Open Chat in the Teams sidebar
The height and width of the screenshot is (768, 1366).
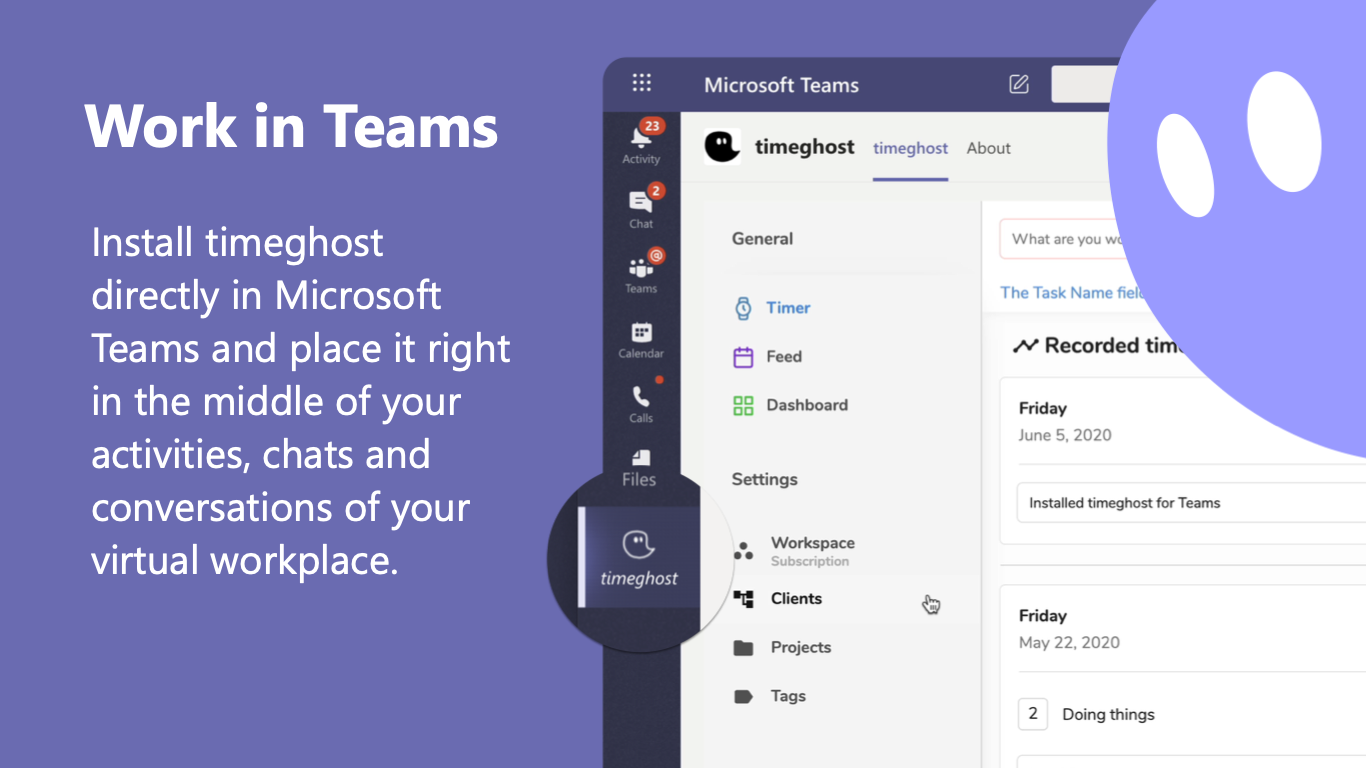click(642, 208)
